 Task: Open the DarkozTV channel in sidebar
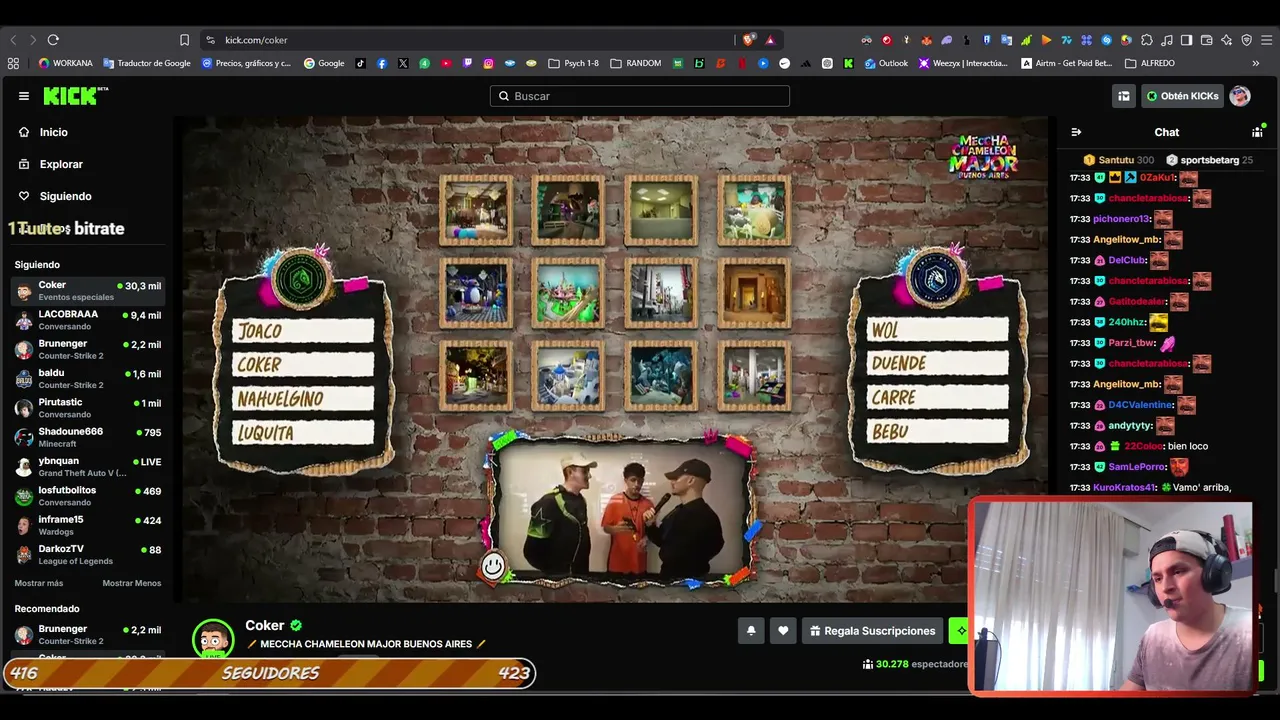click(88, 554)
